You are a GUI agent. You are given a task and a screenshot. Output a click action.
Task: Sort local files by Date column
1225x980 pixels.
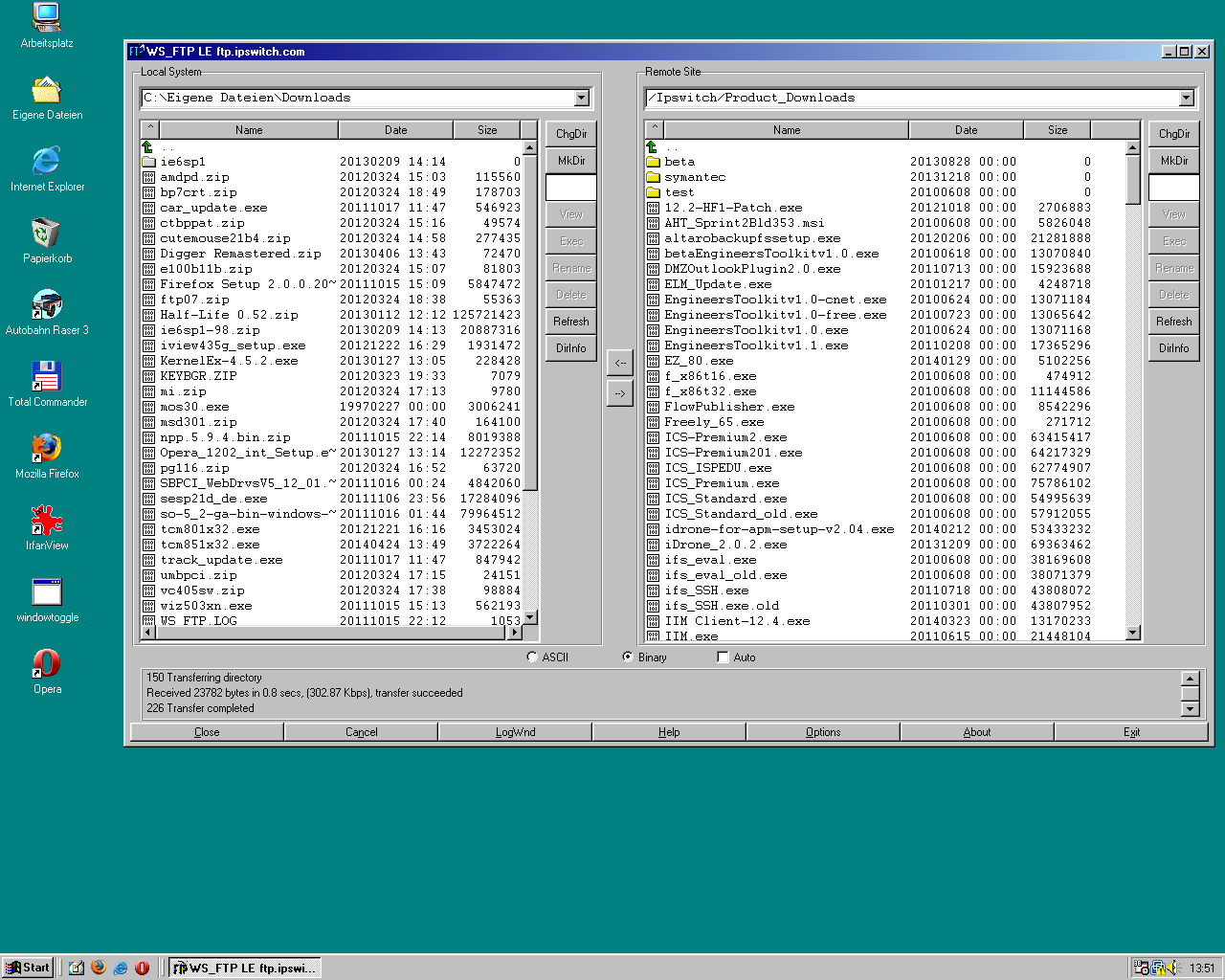click(396, 129)
